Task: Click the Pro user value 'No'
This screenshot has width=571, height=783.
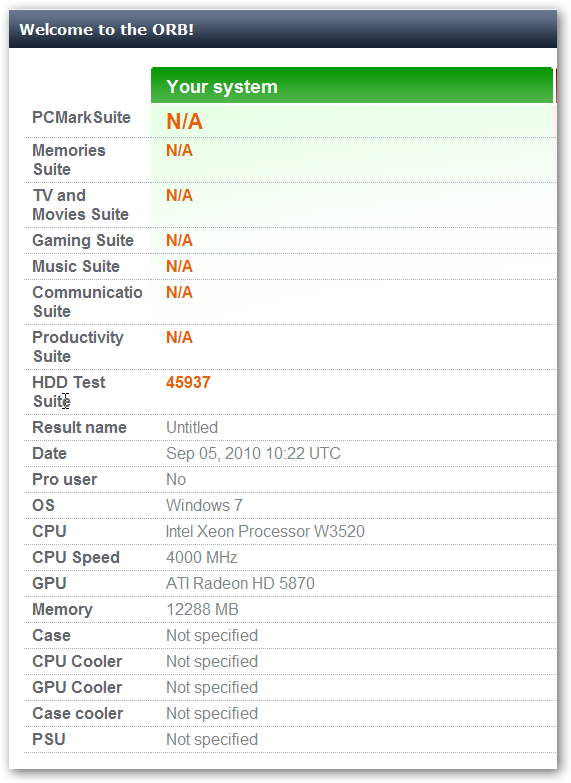Action: point(176,479)
